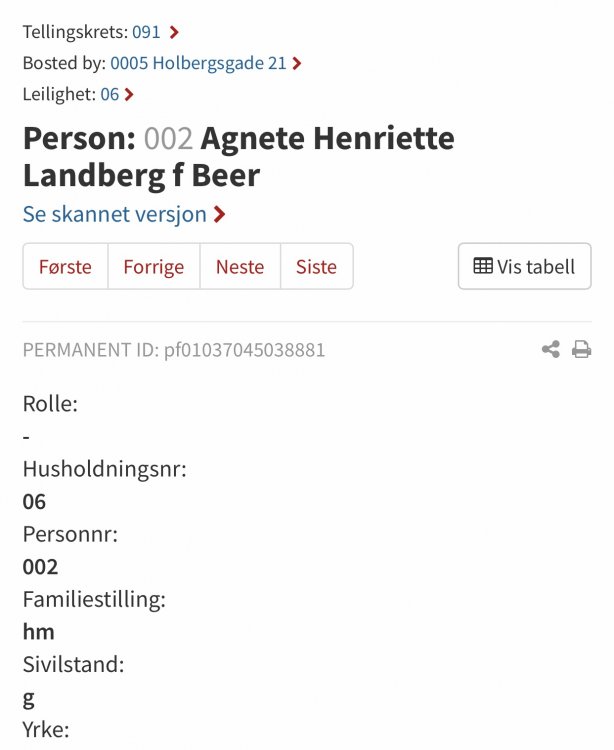Click the share icon
The width and height of the screenshot is (614, 750).
click(x=550, y=349)
